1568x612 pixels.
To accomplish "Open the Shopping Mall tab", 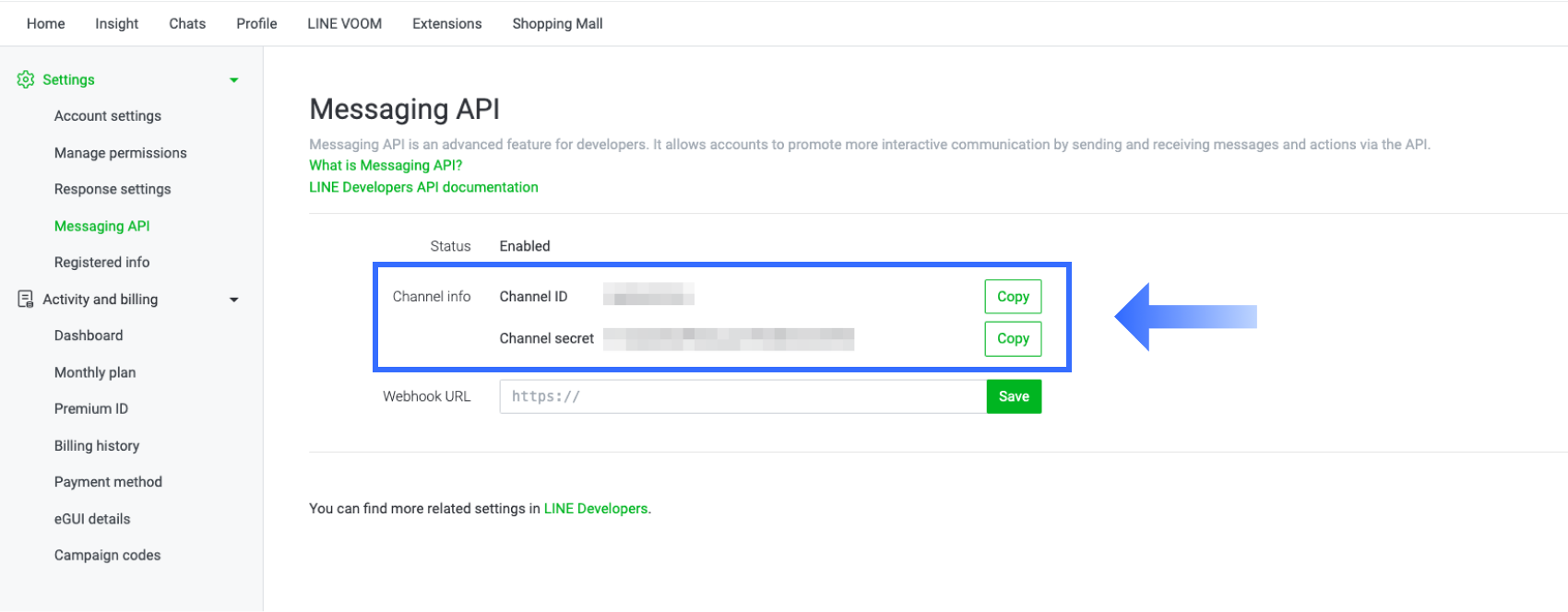I will click(x=557, y=24).
